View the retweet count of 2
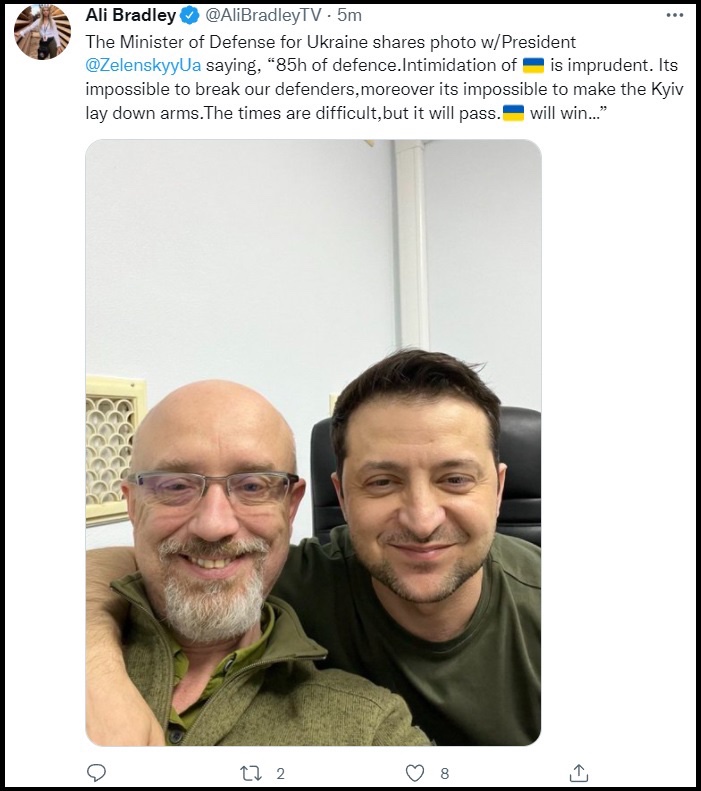The width and height of the screenshot is (701, 791). click(281, 774)
